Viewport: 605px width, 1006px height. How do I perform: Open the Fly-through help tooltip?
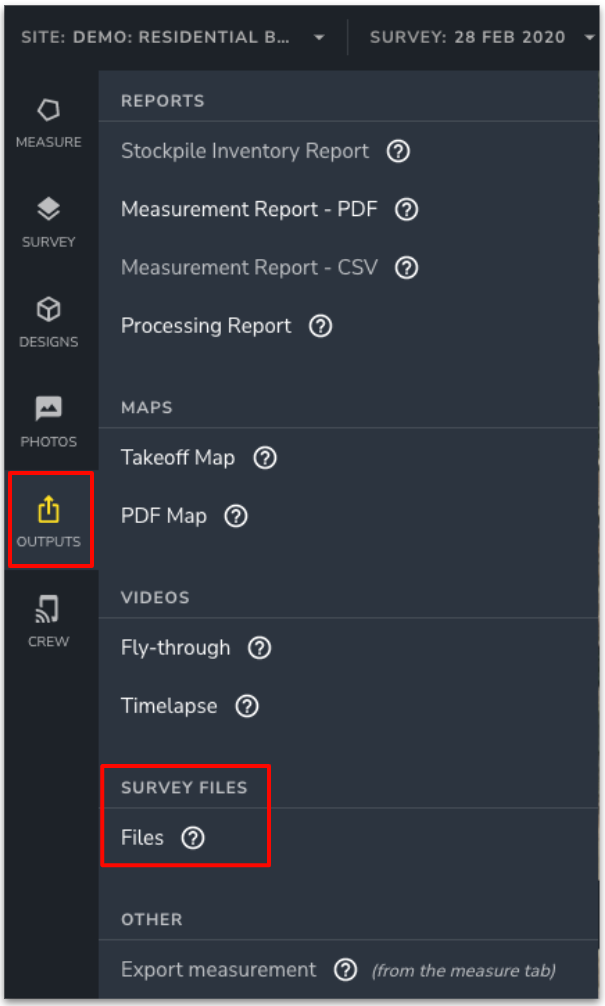click(x=258, y=648)
